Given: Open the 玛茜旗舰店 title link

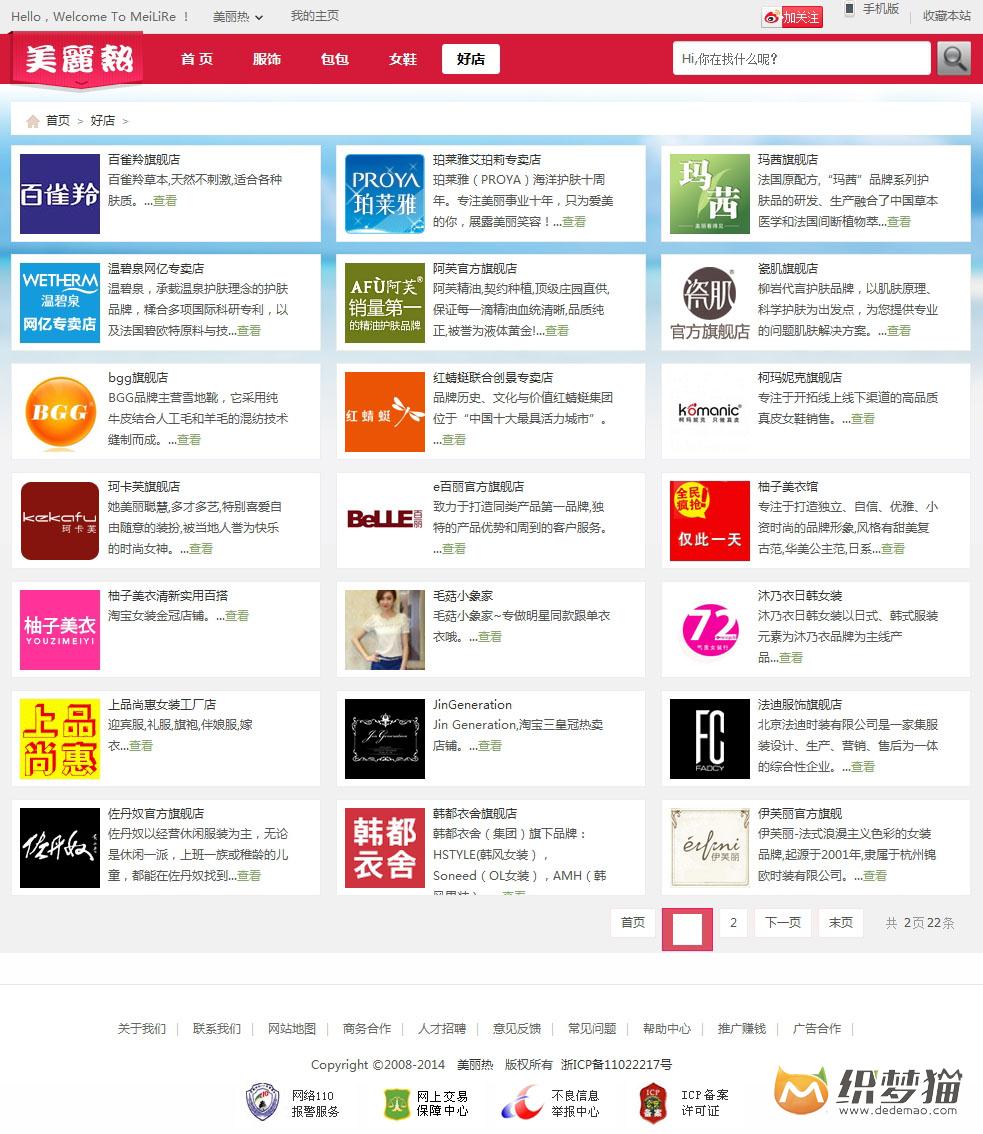Looking at the screenshot, I should pos(788,159).
